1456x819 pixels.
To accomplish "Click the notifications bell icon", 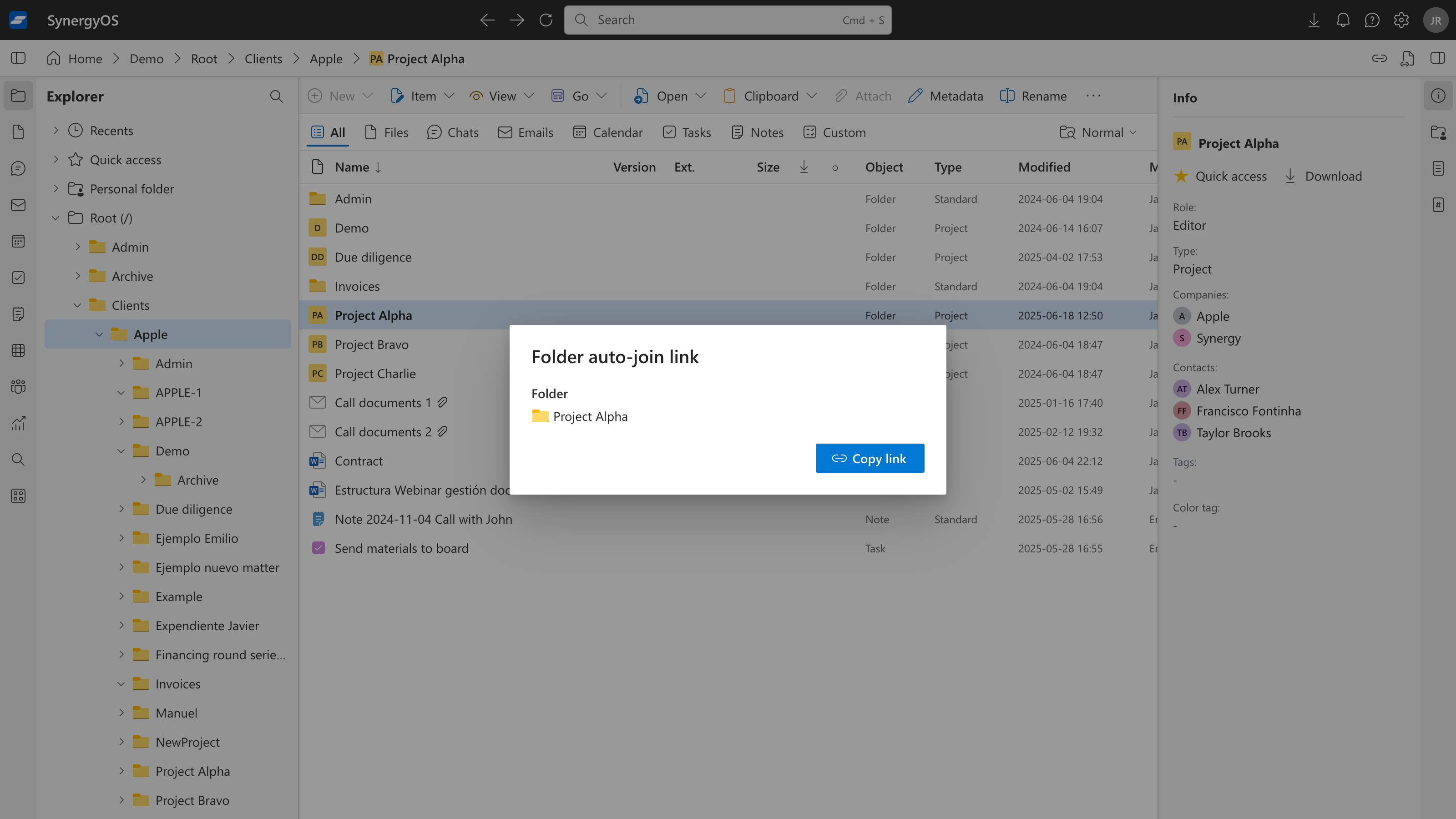I will tap(1342, 20).
